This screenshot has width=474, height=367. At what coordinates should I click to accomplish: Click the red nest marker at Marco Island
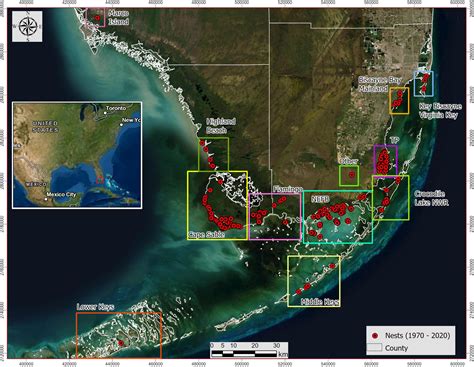(x=97, y=18)
